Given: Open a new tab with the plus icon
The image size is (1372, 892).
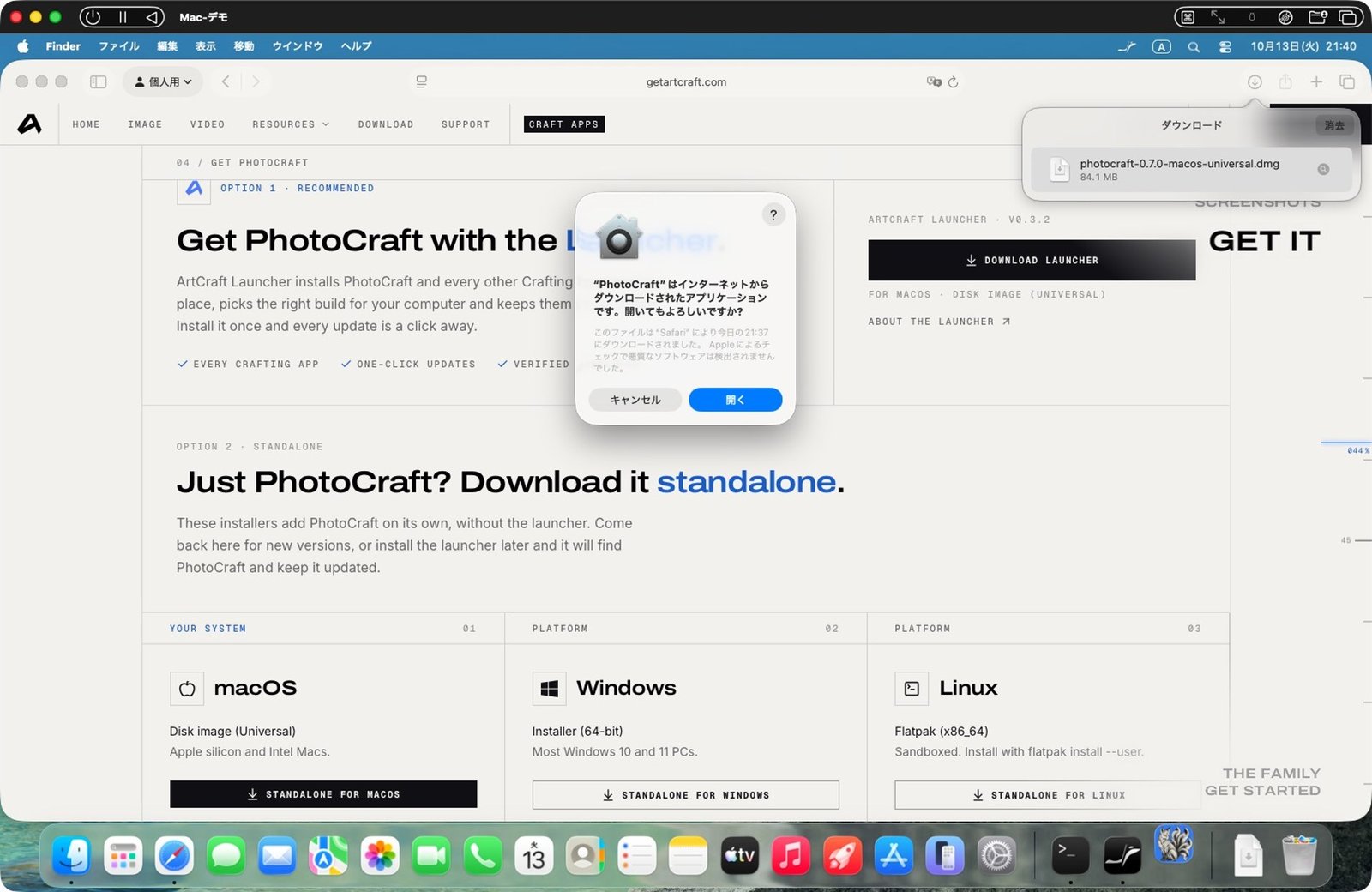Looking at the screenshot, I should [x=1316, y=81].
